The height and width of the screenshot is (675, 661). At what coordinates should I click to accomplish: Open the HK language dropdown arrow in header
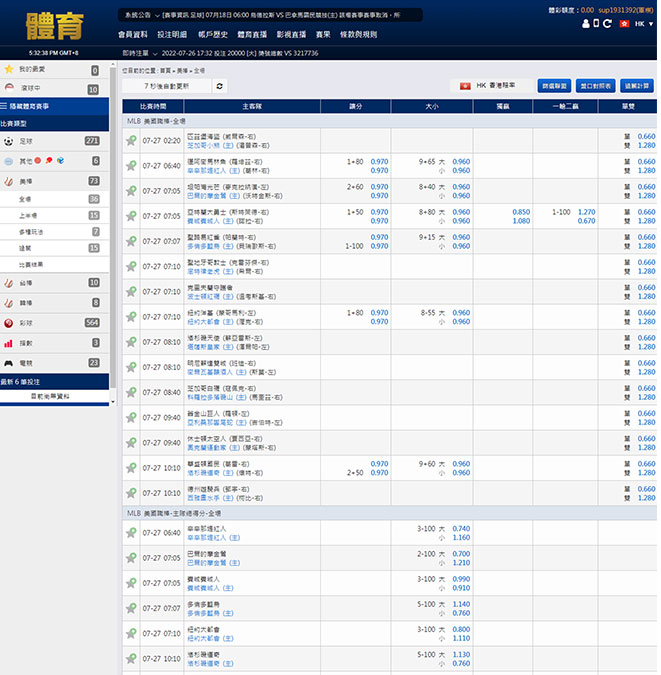(651, 24)
